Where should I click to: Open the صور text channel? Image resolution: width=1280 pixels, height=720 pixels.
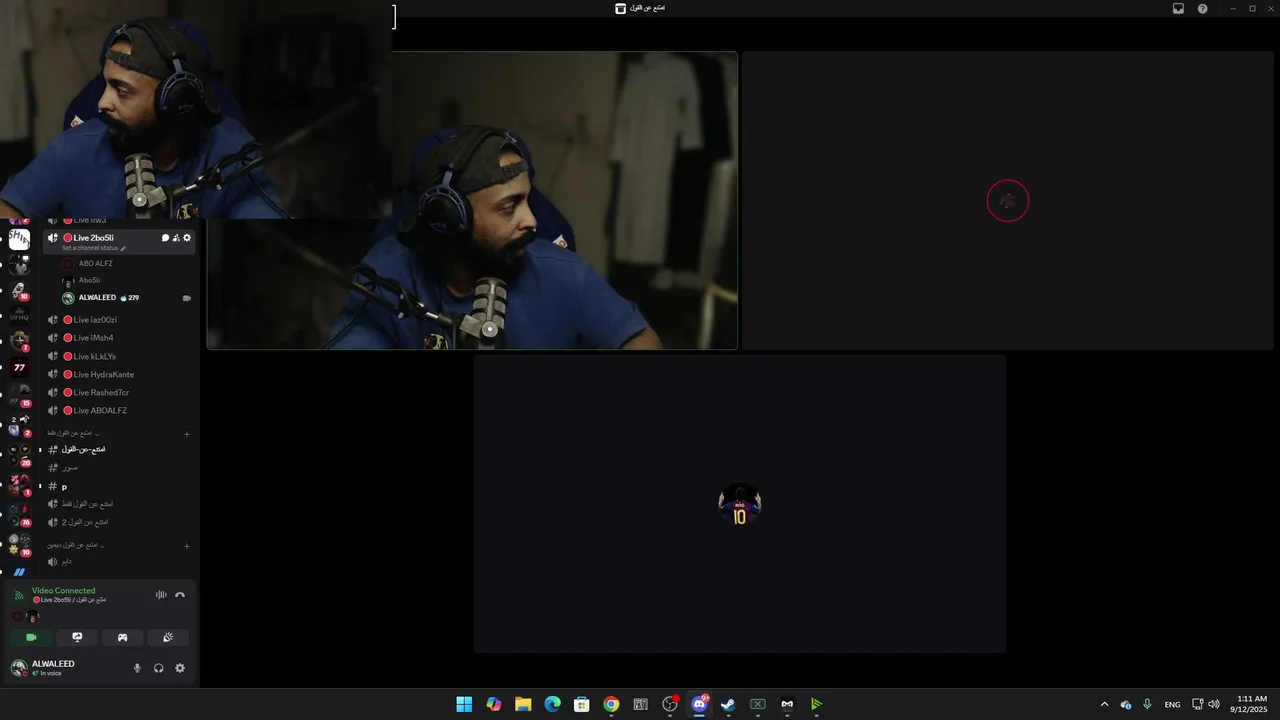tap(118, 467)
